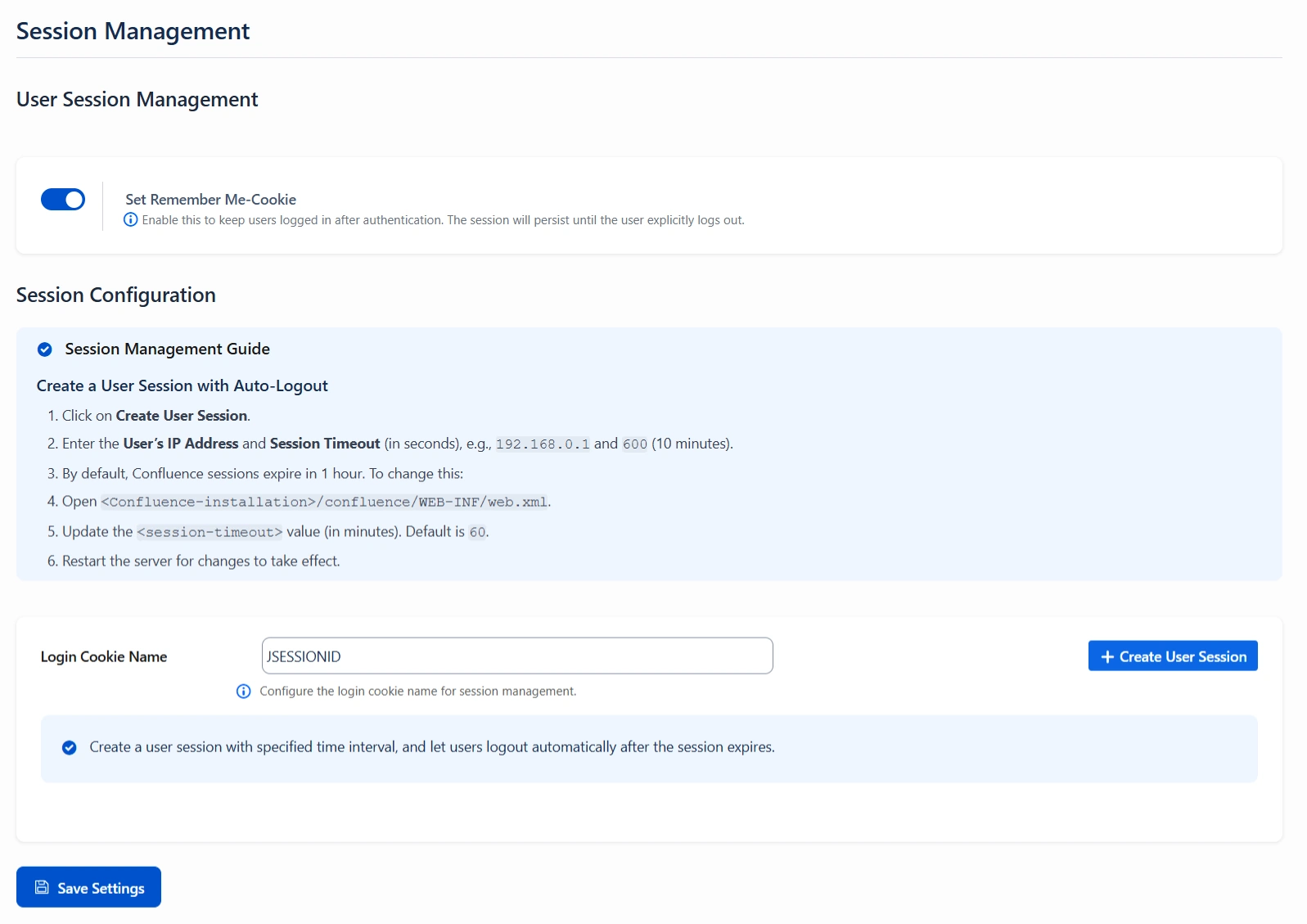Click the checkmark icon beside user session note
Image resolution: width=1307 pixels, height=924 pixels.
pyautogui.click(x=70, y=747)
